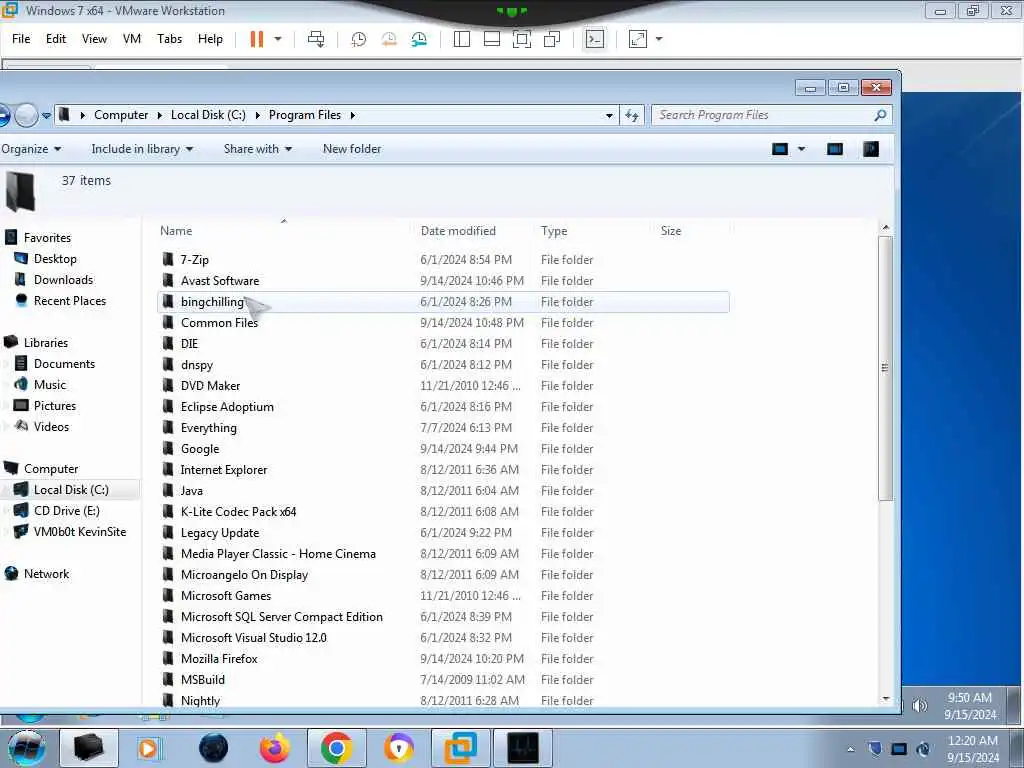
Task: Open the Tabs menu
Action: click(169, 39)
